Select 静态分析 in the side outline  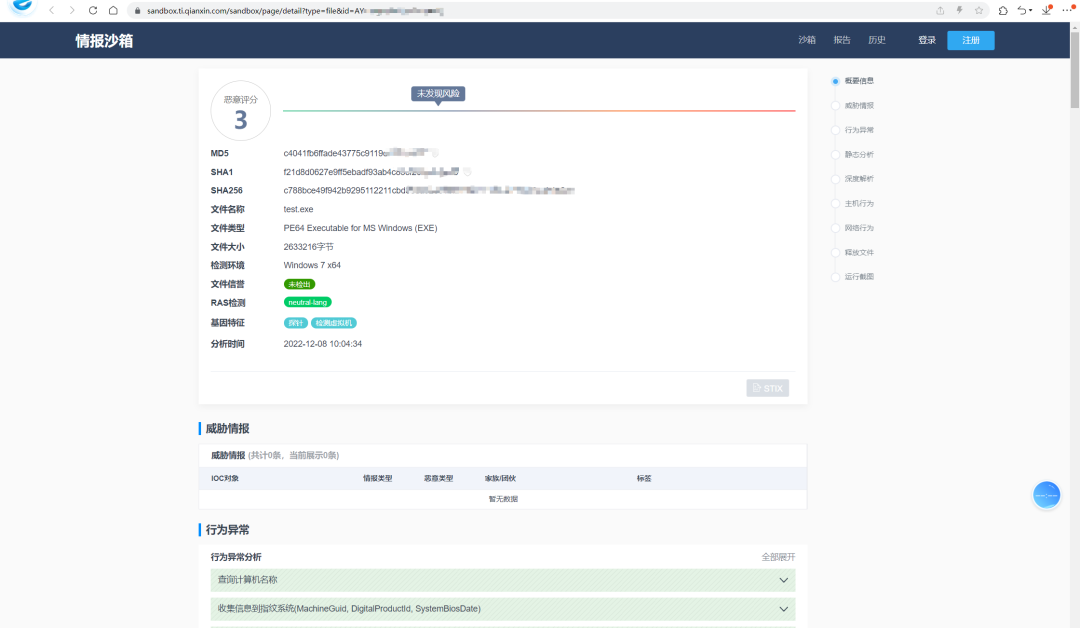coord(859,154)
